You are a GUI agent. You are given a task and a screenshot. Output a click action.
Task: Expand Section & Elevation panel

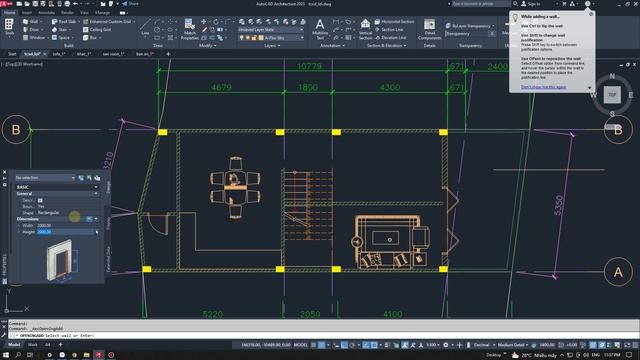click(x=387, y=46)
